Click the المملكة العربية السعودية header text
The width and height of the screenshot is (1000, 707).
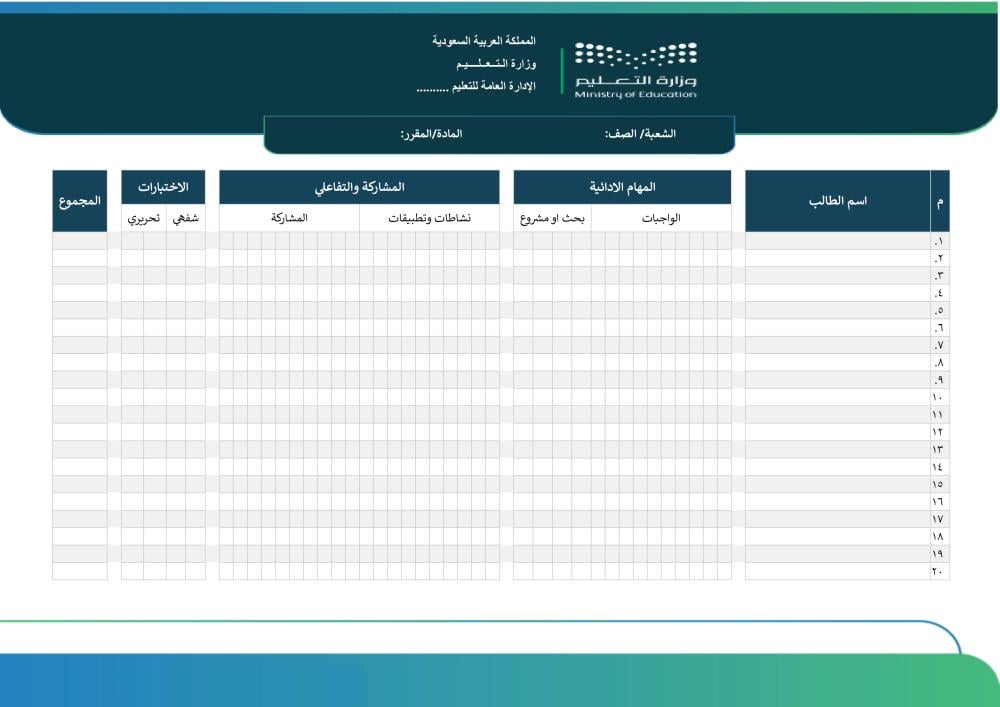[x=484, y=41]
